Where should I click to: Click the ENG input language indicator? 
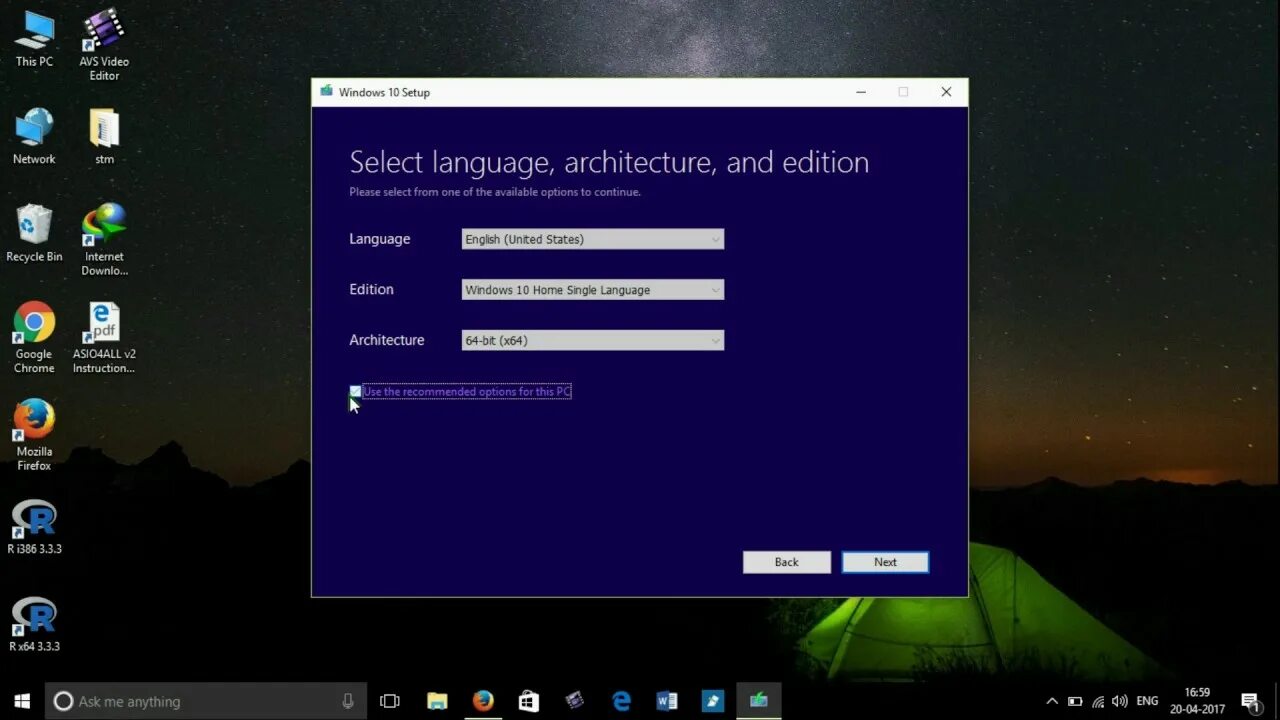click(x=1147, y=701)
